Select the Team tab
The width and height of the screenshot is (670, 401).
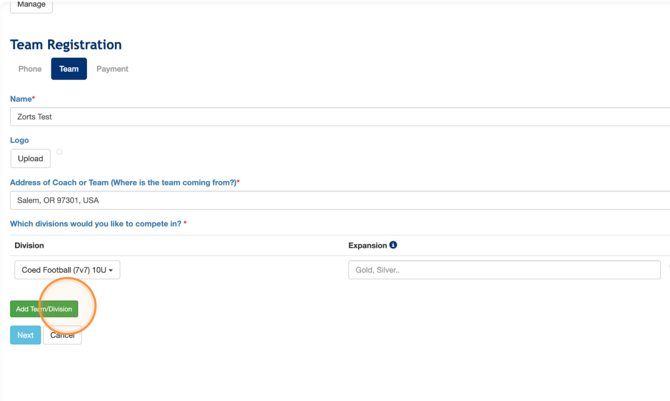click(69, 69)
